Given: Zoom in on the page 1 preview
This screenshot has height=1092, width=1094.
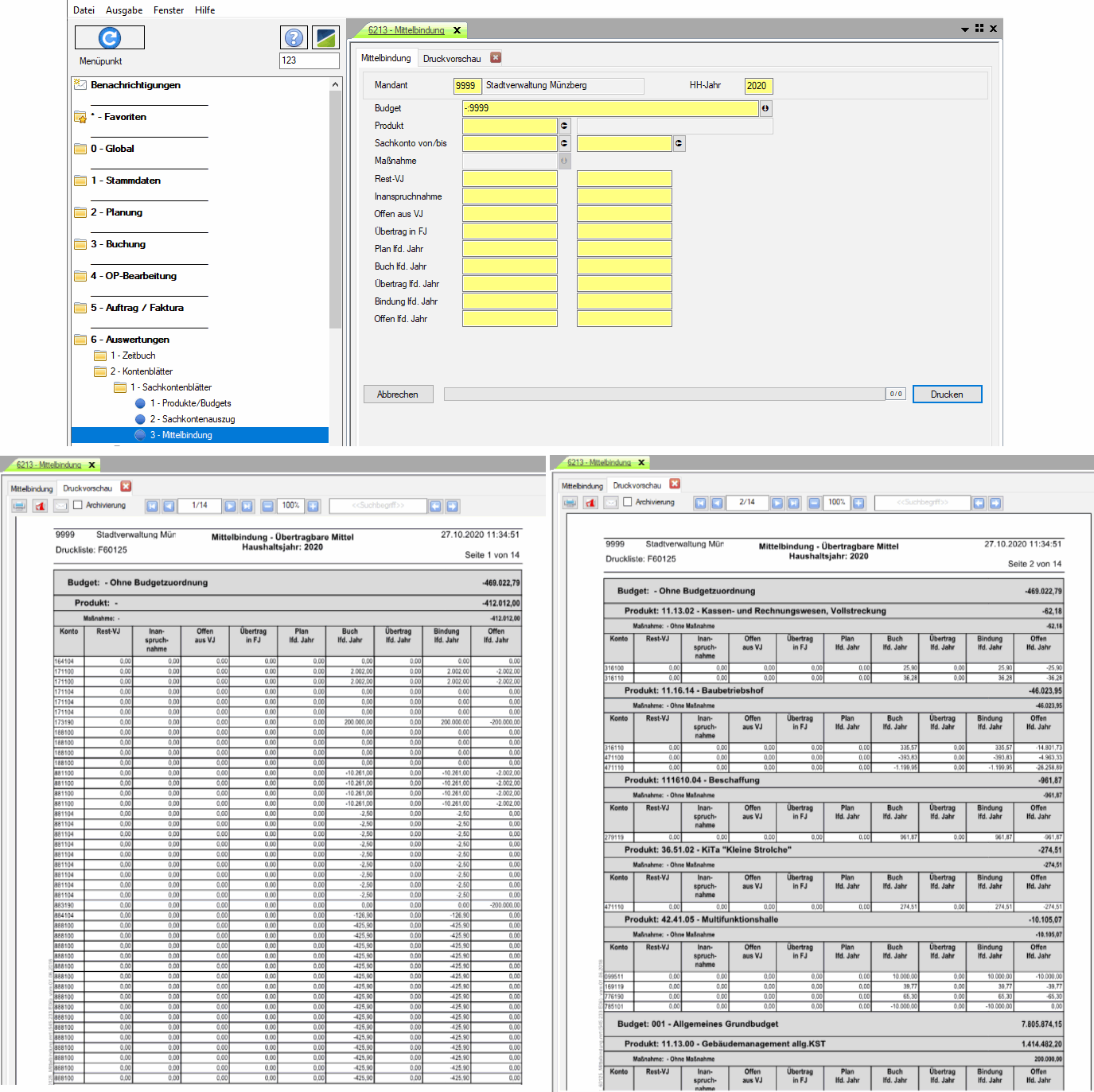Looking at the screenshot, I should (313, 506).
